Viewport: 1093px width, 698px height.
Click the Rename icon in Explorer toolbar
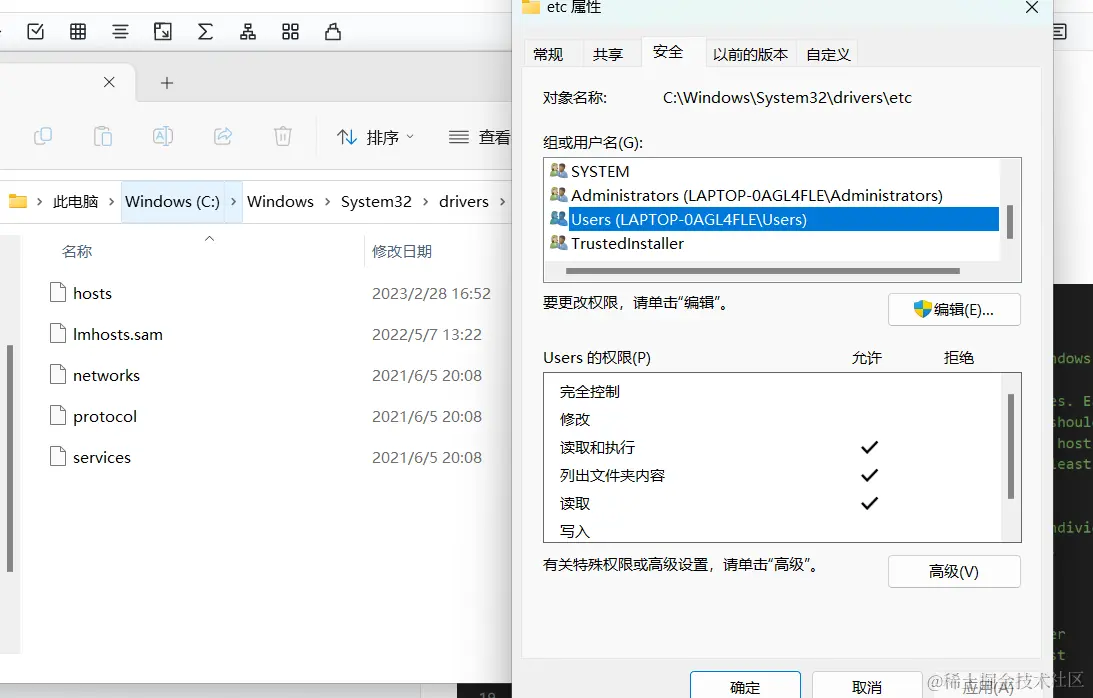click(x=163, y=136)
